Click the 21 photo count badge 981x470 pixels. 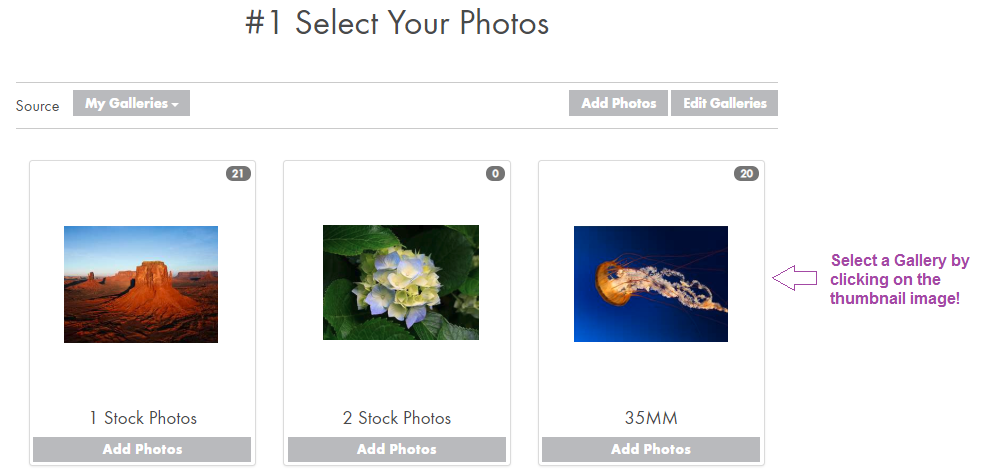[x=238, y=174]
